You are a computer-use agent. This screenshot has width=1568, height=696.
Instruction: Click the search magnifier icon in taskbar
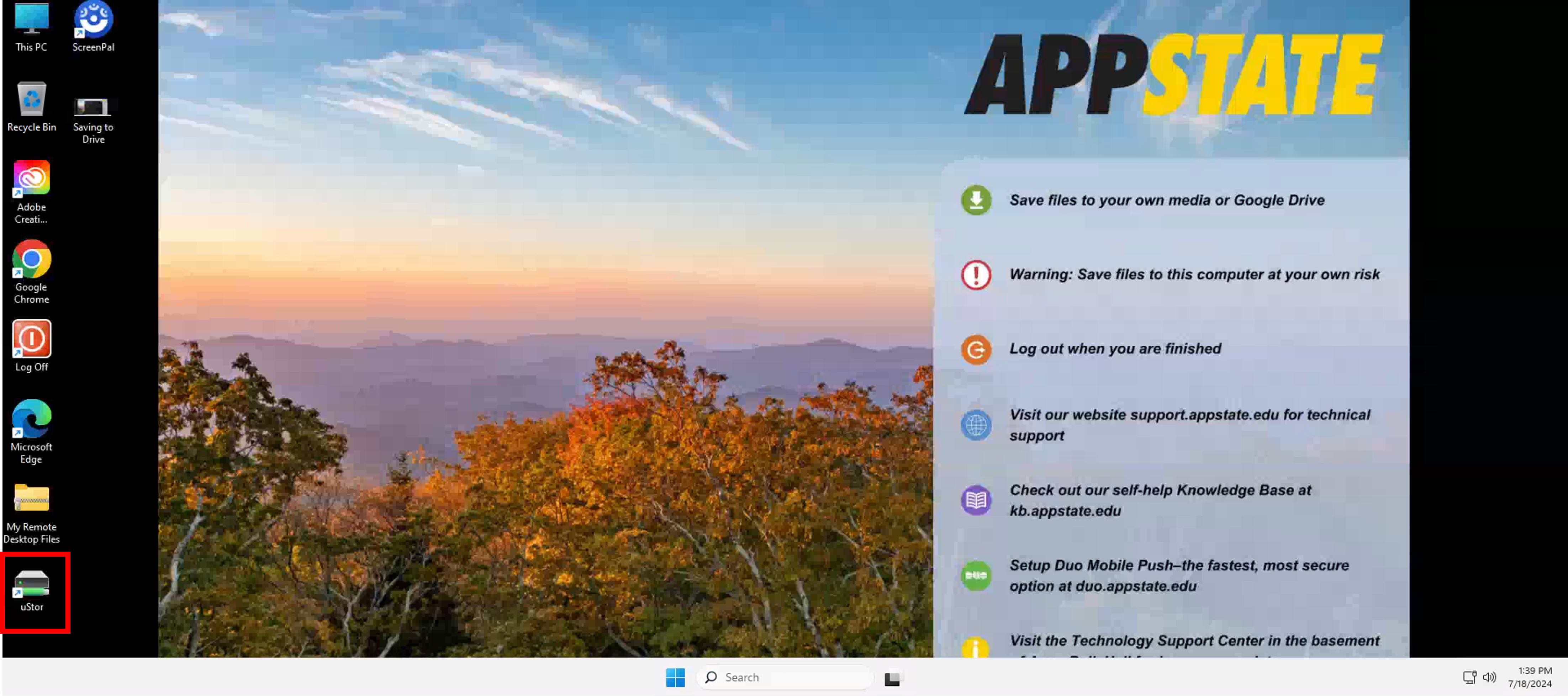(710, 677)
